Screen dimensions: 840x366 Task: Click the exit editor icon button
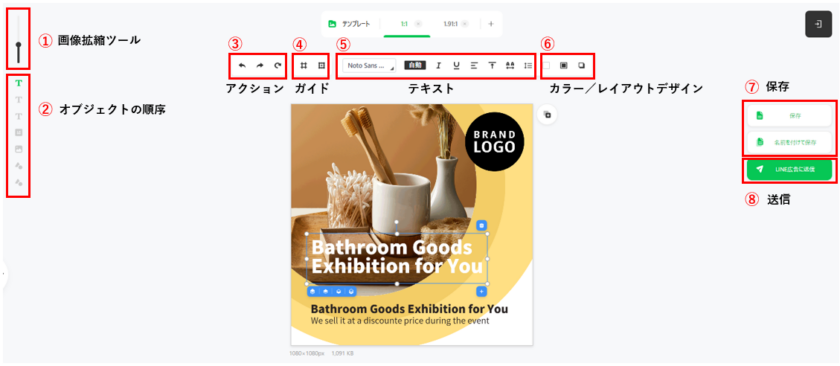point(818,24)
